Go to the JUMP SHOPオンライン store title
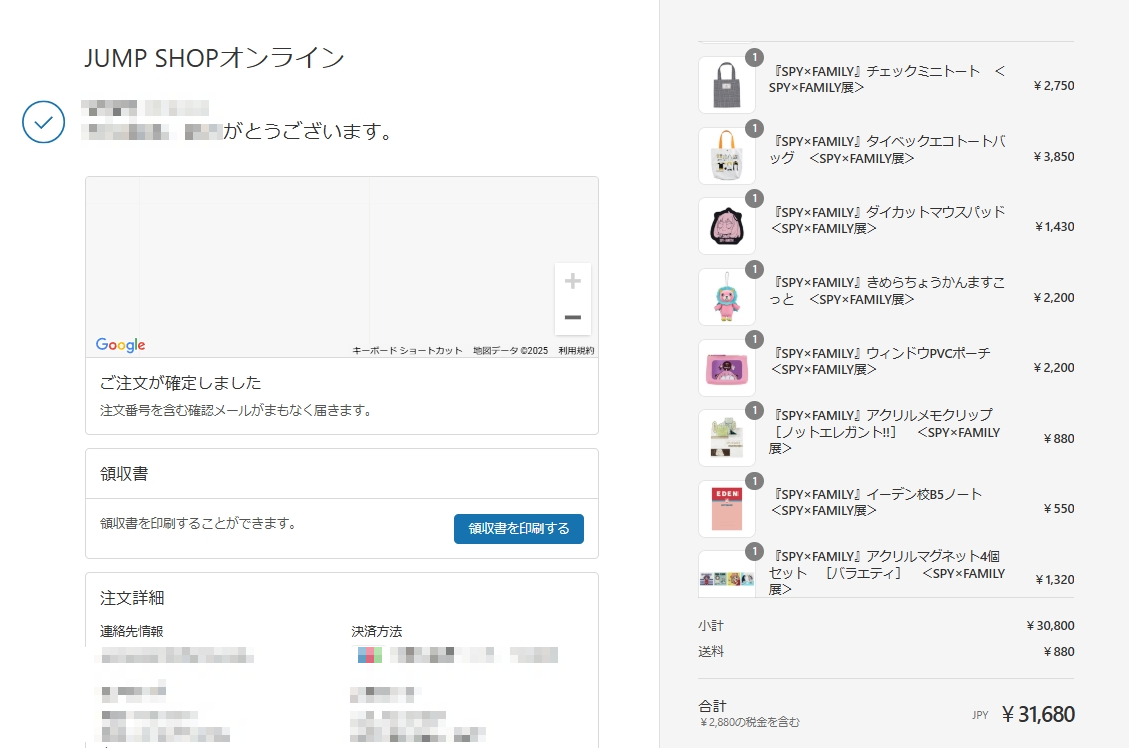 pyautogui.click(x=215, y=58)
